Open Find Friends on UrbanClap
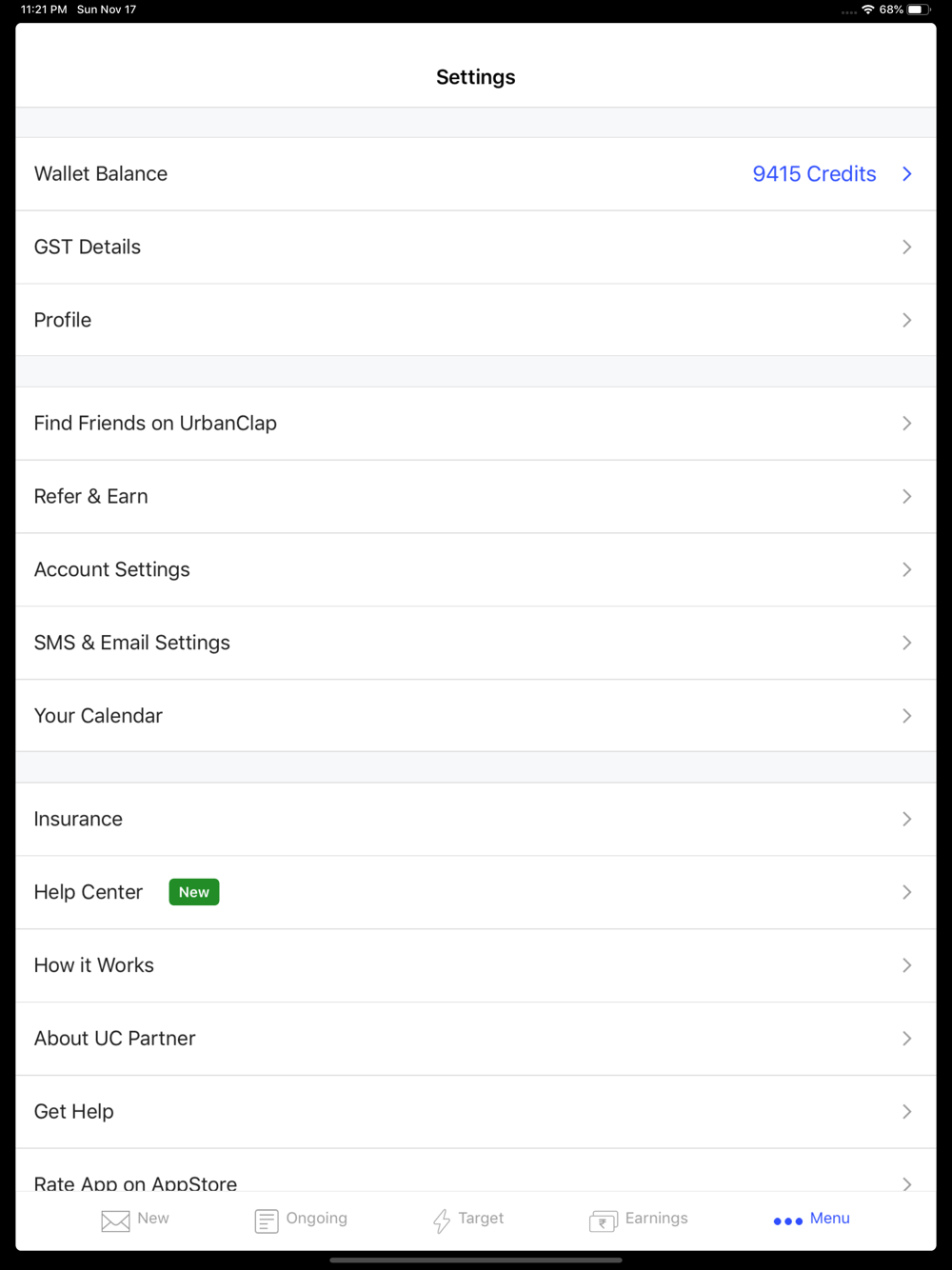The width and height of the screenshot is (952, 1270). 476,424
